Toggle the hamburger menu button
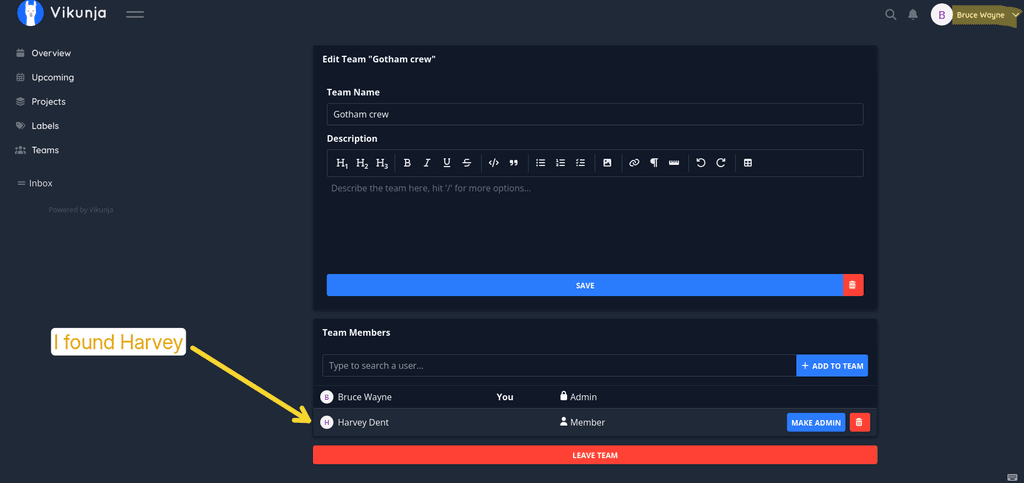This screenshot has height=483, width=1024. coord(135,14)
